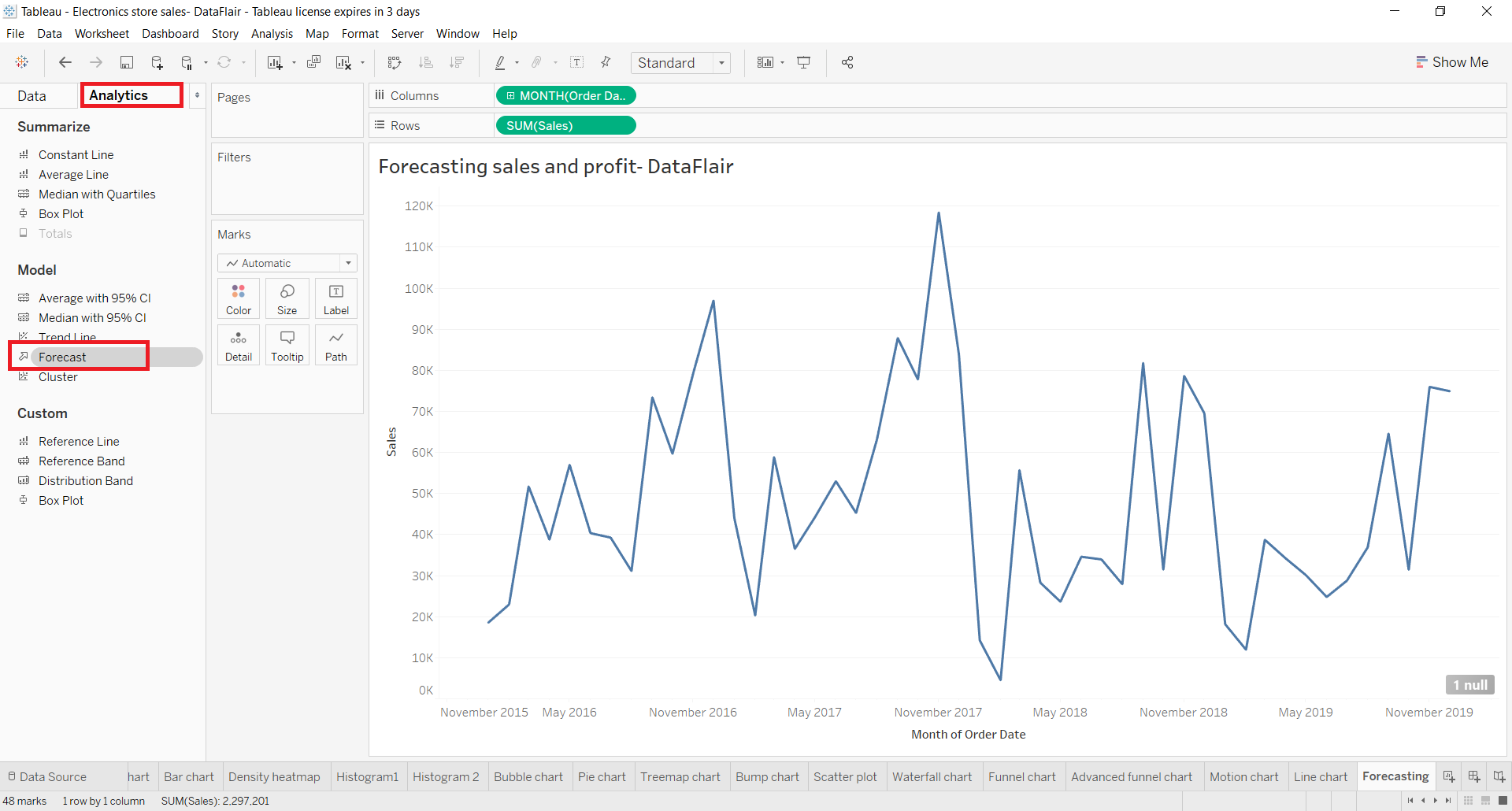Expand the new worksheet dropdown arrow
1512x811 pixels.
[294, 63]
